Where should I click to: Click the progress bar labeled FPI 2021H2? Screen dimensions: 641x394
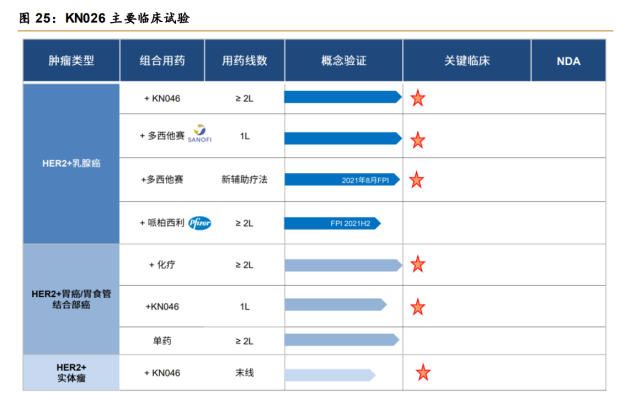pyautogui.click(x=333, y=223)
